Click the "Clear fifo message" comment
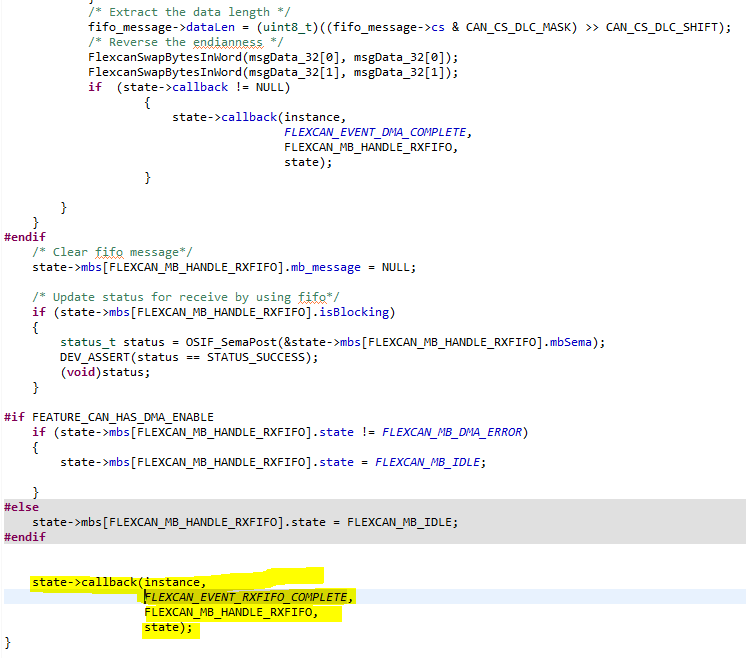Viewport: 746px width, 658px height. (112, 252)
